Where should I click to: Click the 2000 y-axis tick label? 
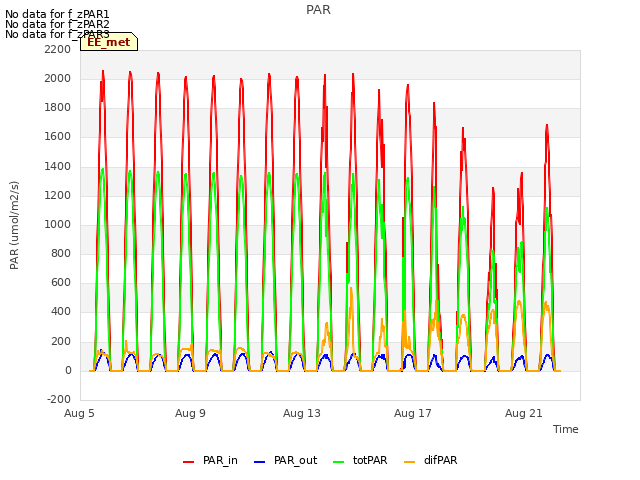58,78
